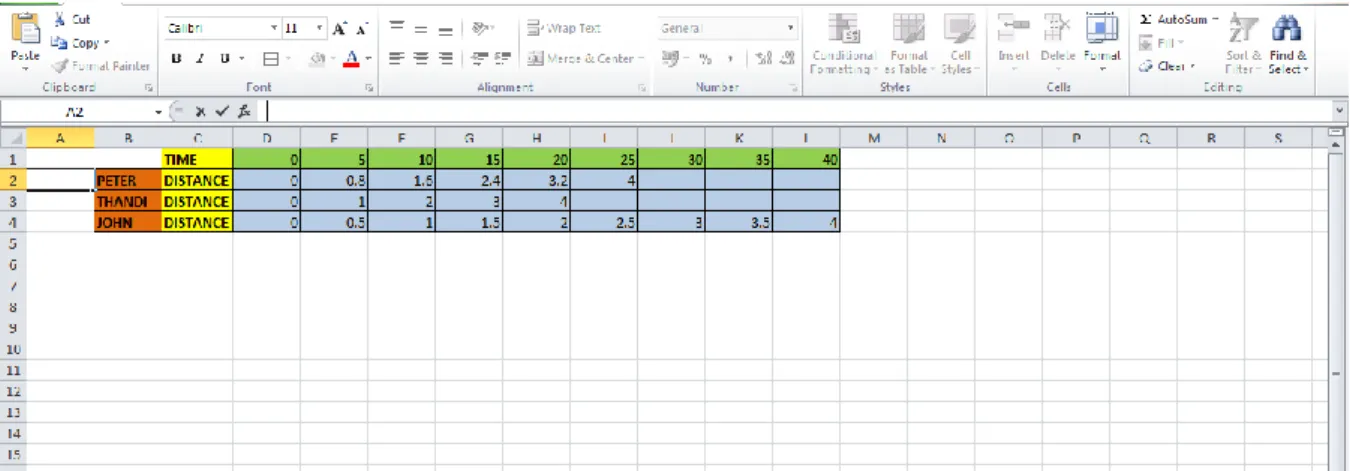
Task: Click AutoSum
Action: pos(1178,19)
